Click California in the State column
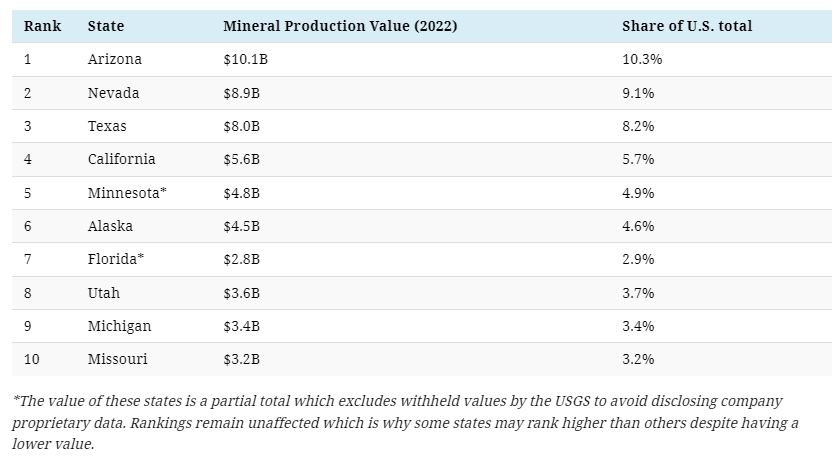The height and width of the screenshot is (460, 838). 122,159
